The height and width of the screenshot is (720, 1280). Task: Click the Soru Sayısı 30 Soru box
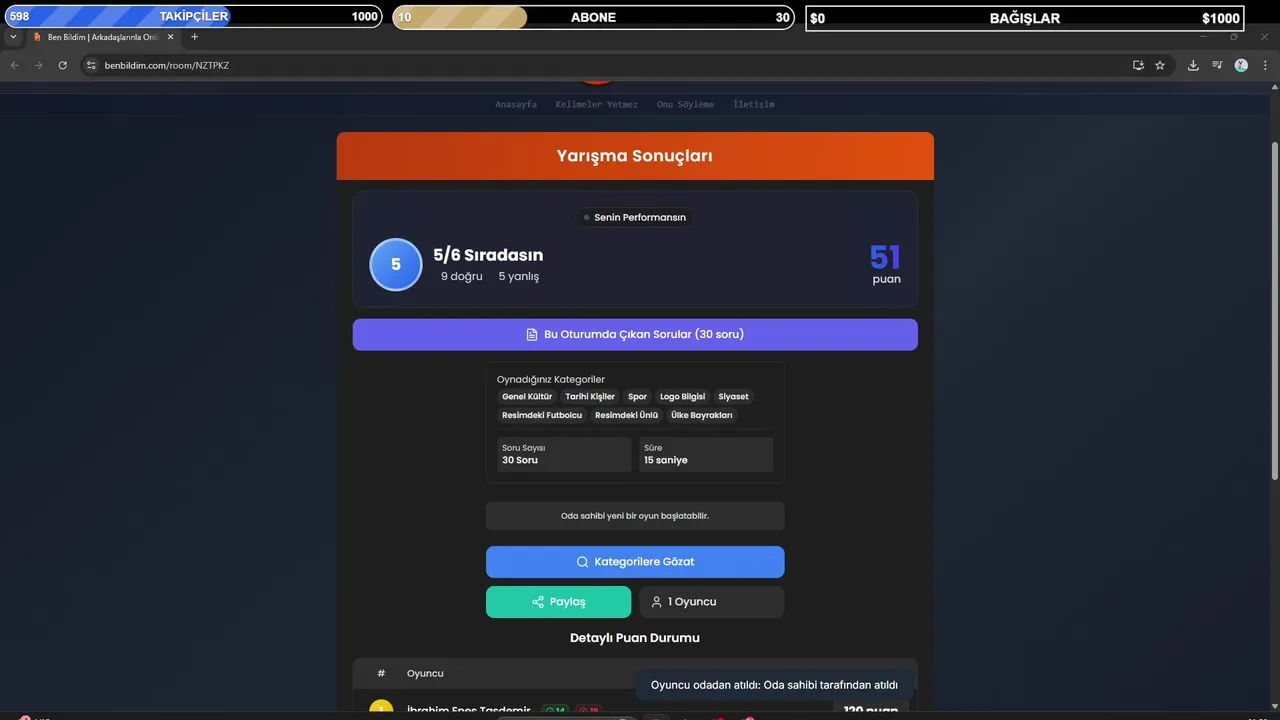pyautogui.click(x=564, y=454)
